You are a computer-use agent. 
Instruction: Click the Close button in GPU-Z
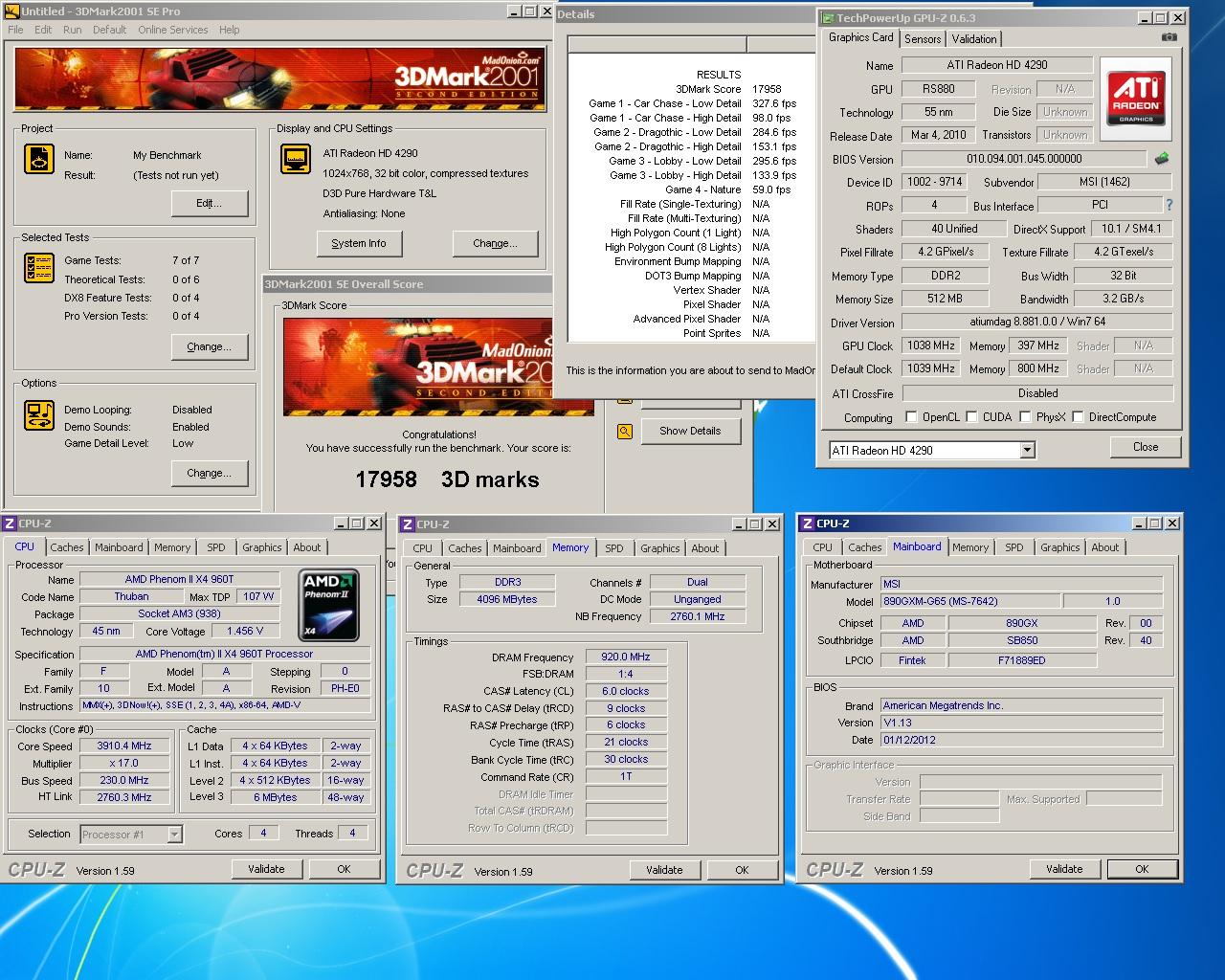(1146, 447)
